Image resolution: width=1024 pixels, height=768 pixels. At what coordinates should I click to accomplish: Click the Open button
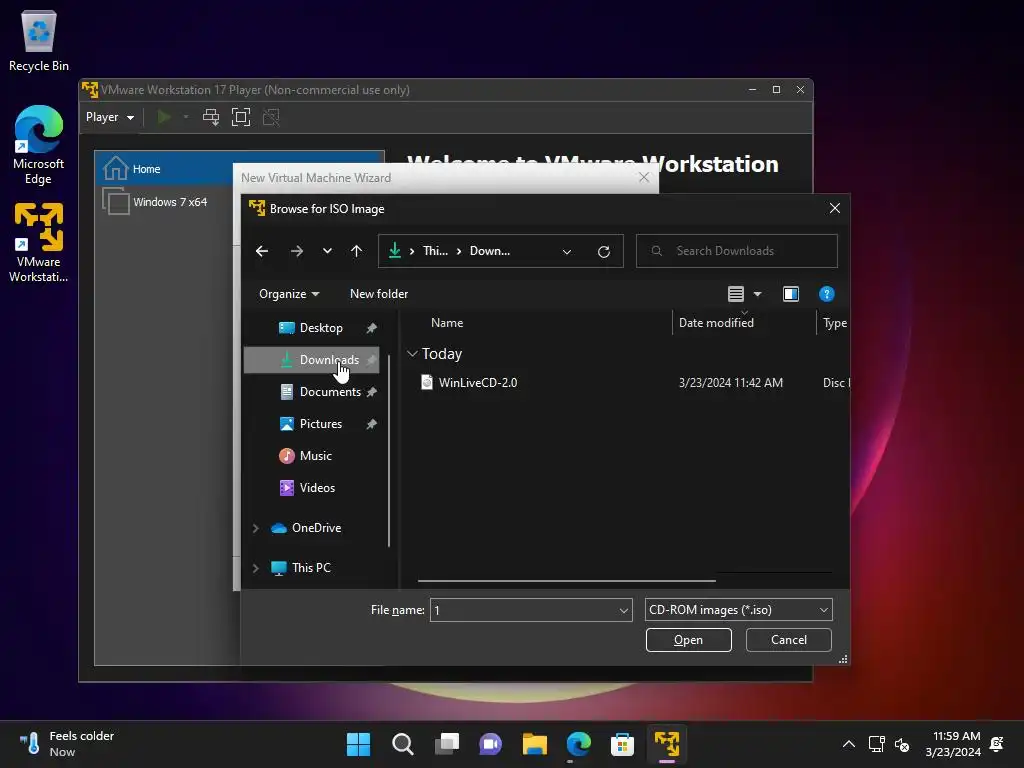[688, 640]
